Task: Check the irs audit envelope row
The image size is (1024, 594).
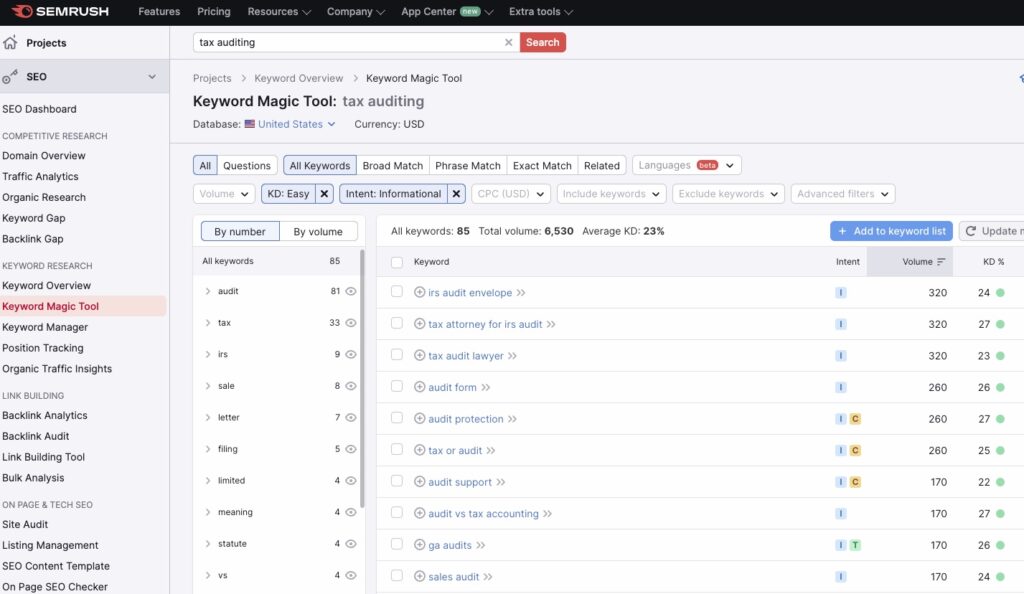Action: [x=396, y=291]
